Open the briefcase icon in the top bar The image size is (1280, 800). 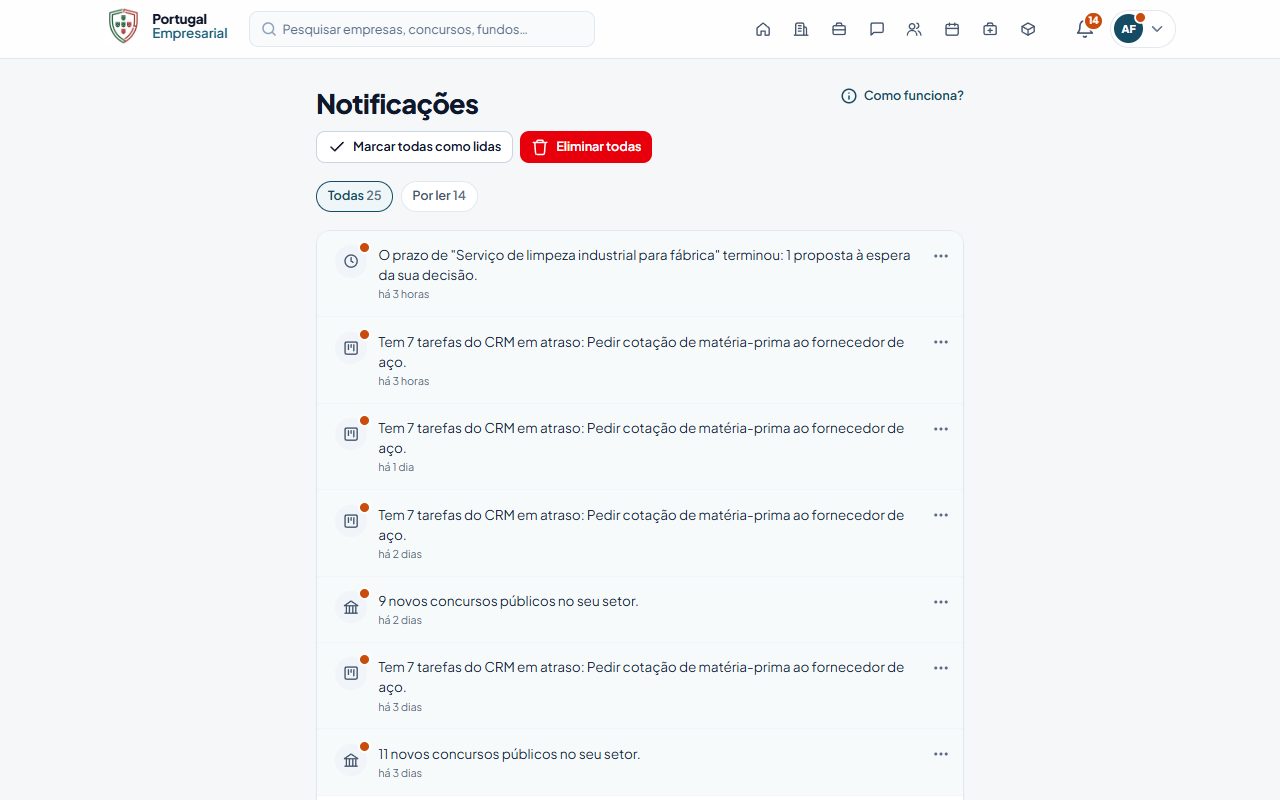coord(839,29)
